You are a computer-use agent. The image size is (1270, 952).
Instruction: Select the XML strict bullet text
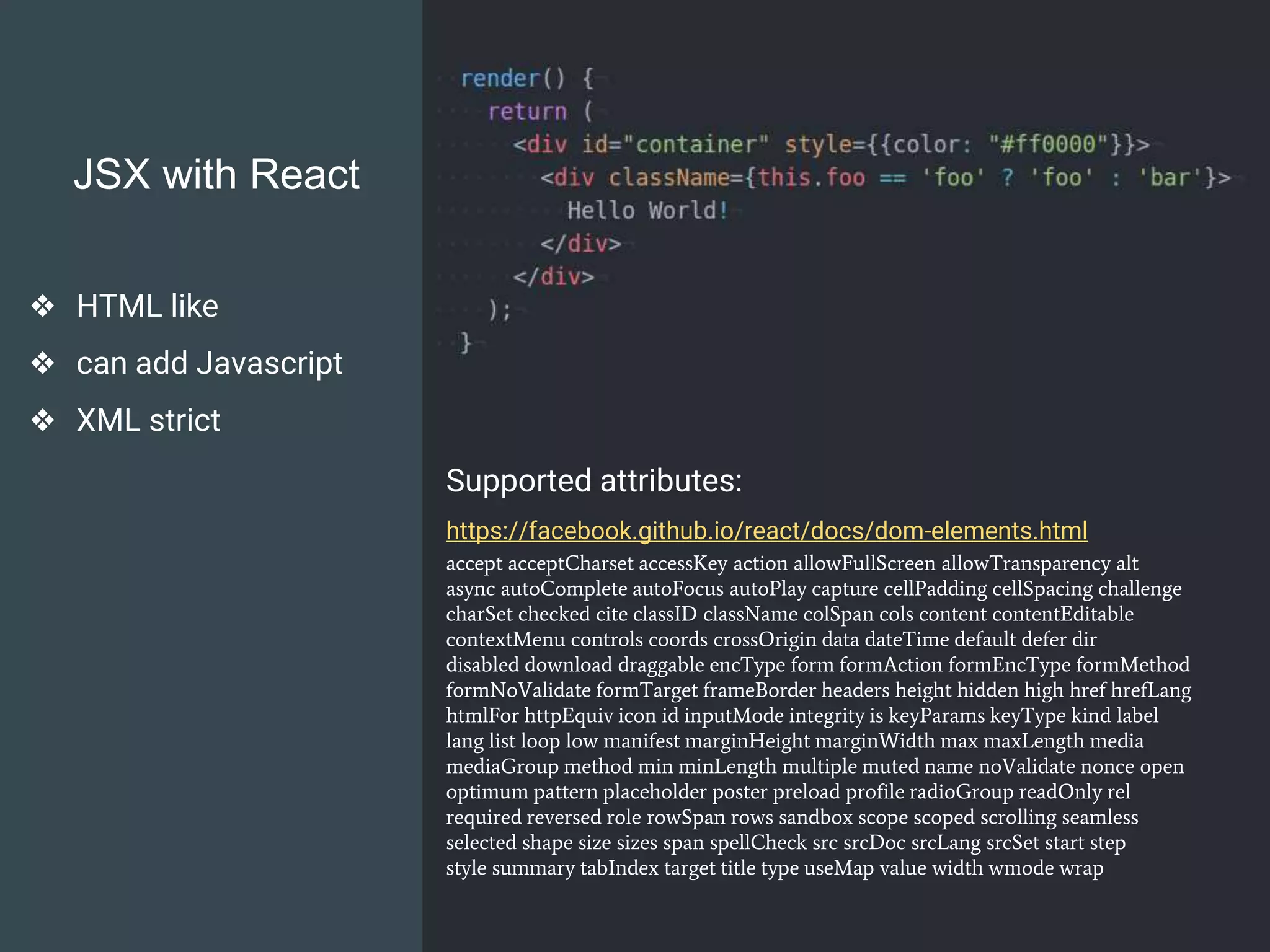(x=148, y=420)
